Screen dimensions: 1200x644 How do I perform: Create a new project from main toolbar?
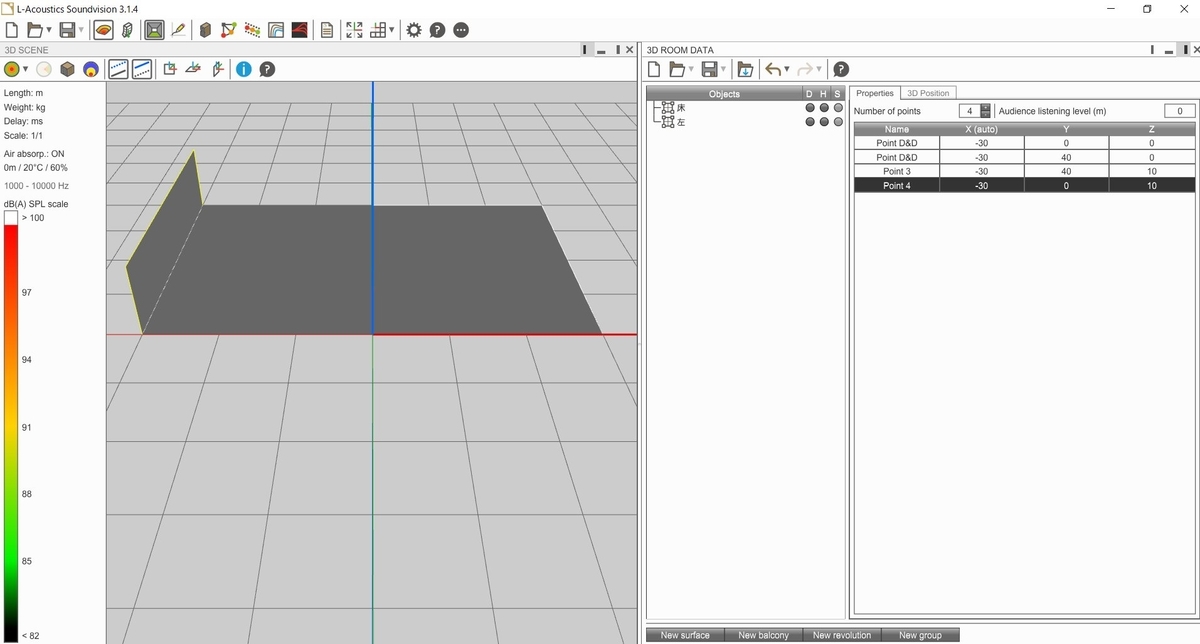(x=11, y=30)
